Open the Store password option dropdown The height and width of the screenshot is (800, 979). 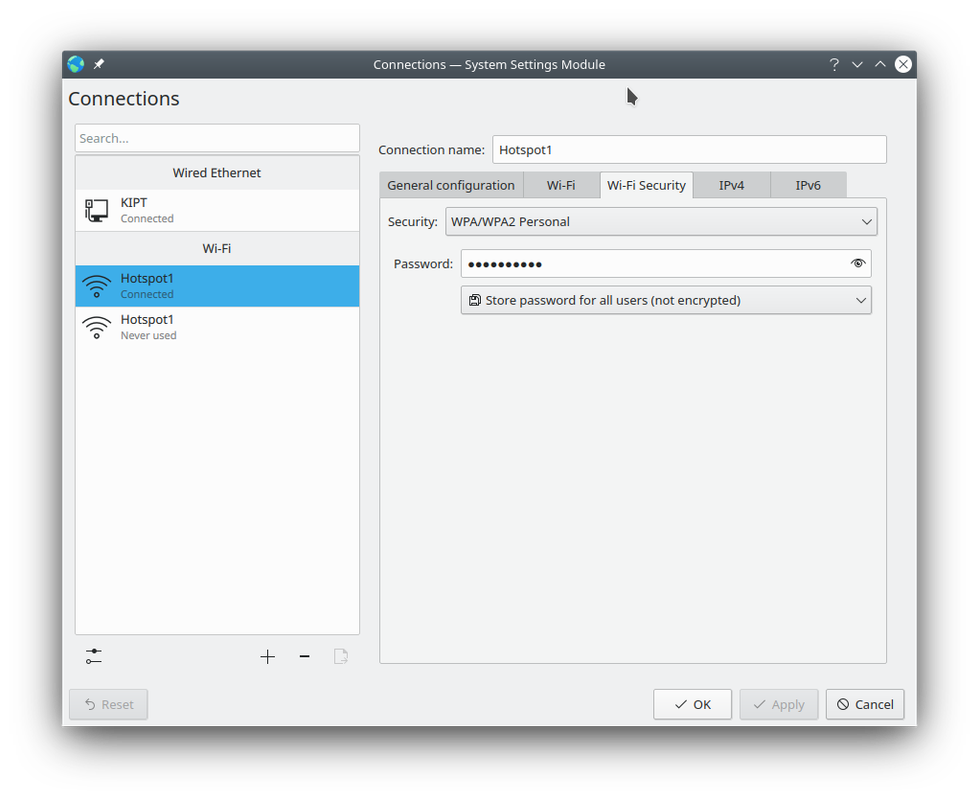666,300
